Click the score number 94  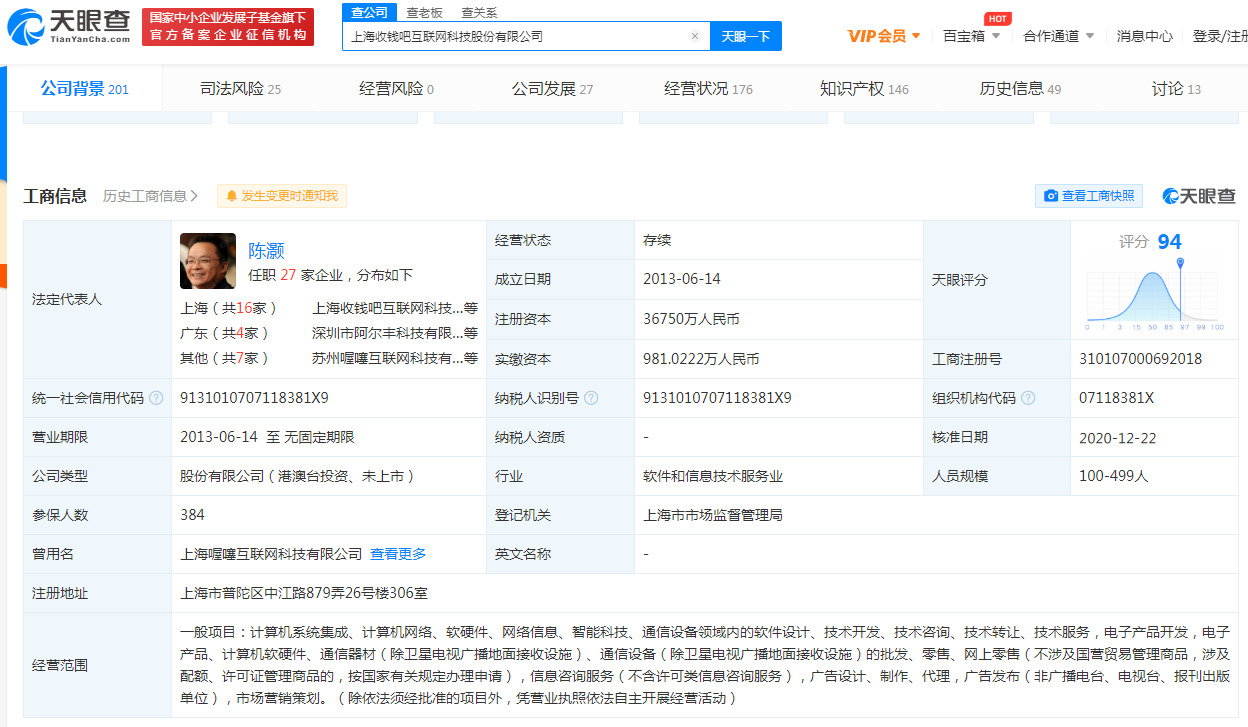[1169, 242]
